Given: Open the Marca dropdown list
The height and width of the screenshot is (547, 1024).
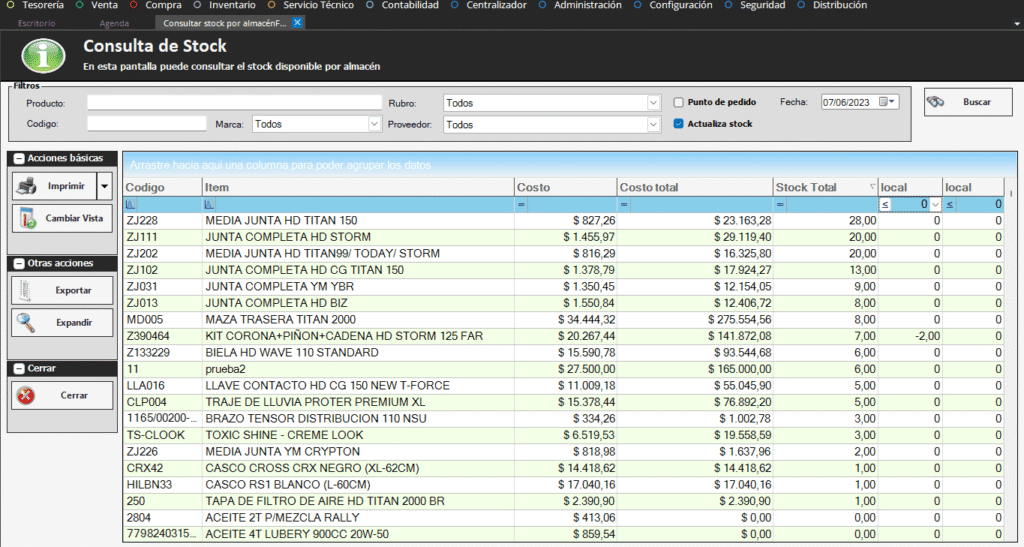Looking at the screenshot, I should click(375, 125).
